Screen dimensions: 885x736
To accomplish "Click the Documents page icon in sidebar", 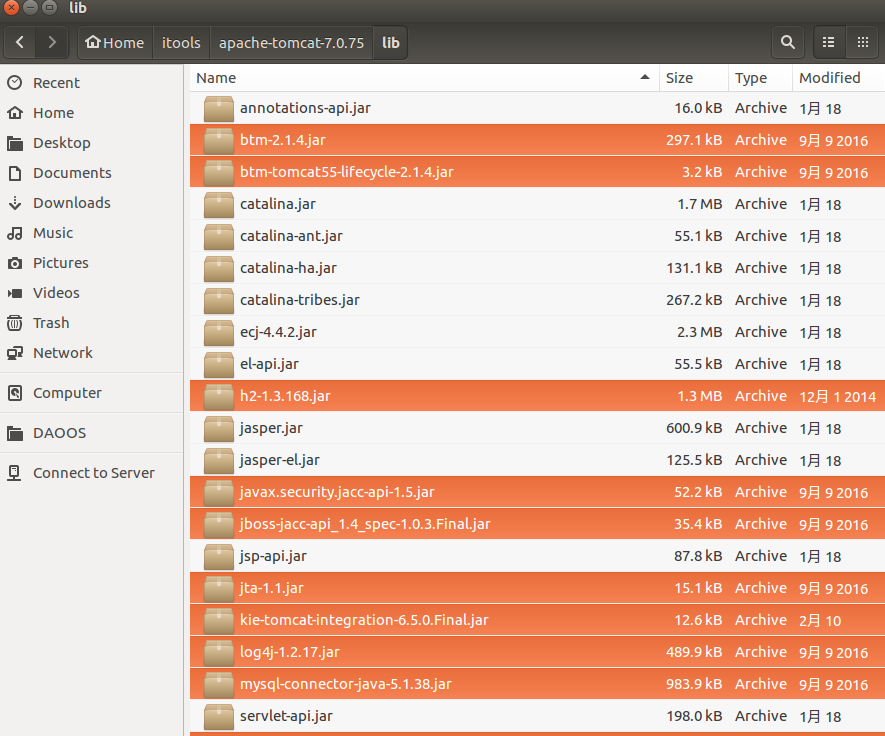I will click(x=15, y=173).
